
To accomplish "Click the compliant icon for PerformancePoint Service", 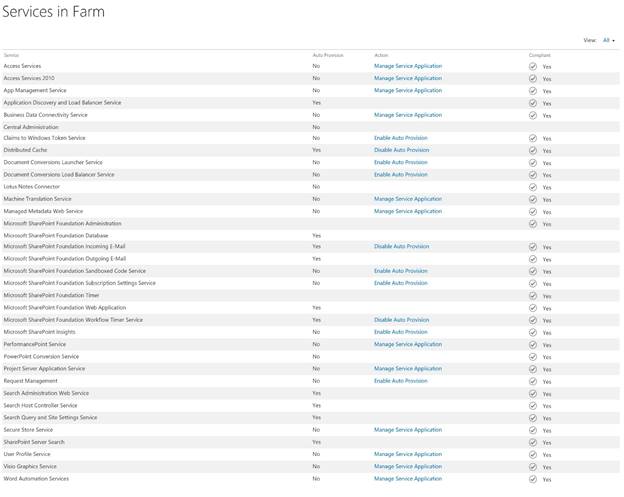I will (x=533, y=345).
